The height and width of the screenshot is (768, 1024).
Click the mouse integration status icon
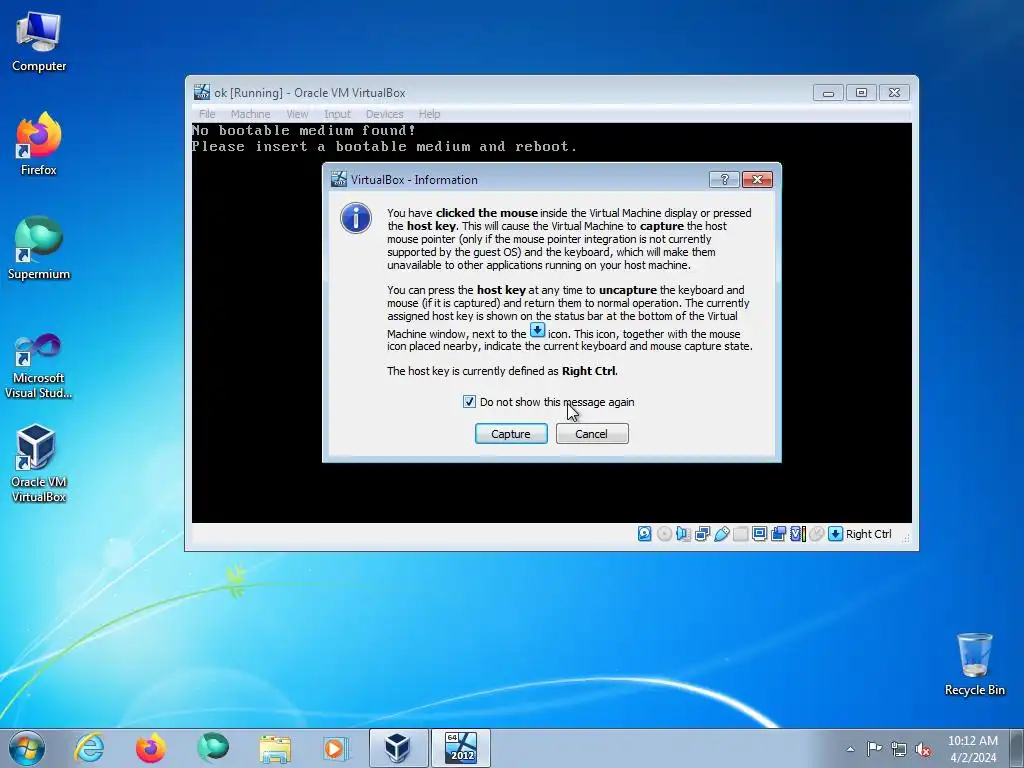click(816, 534)
